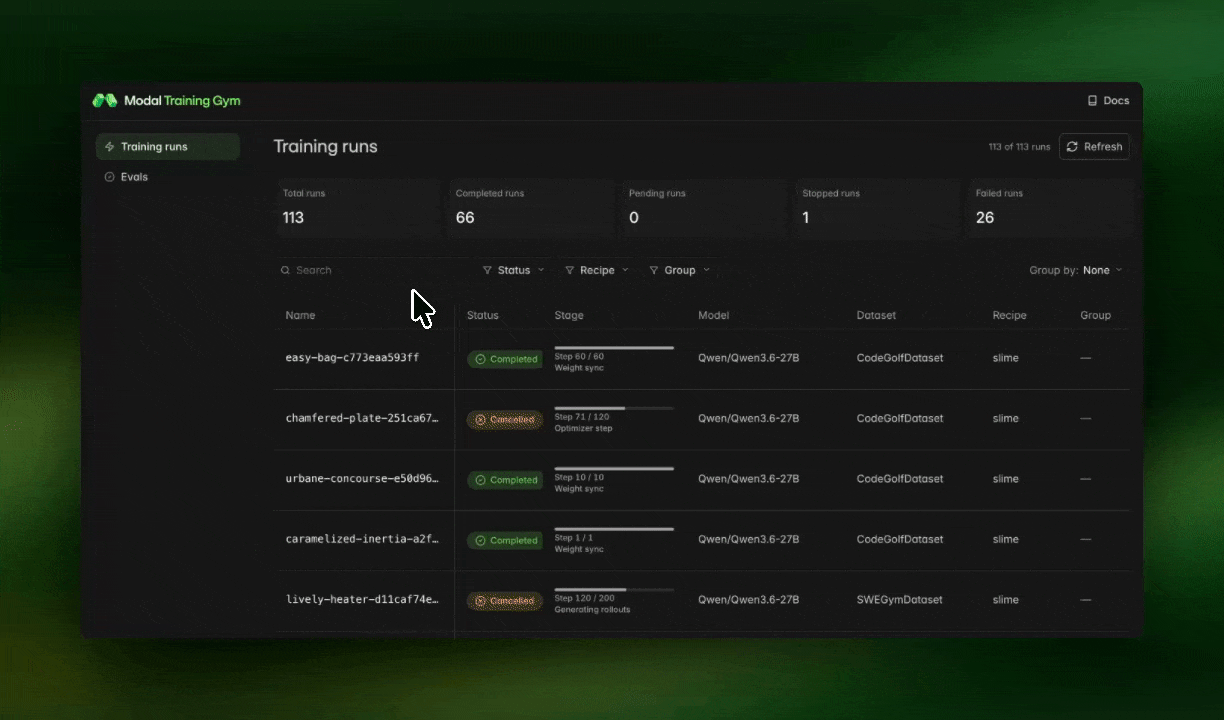Click Completed badge on caramelized-inertia row
1224x720 pixels.
pos(505,541)
